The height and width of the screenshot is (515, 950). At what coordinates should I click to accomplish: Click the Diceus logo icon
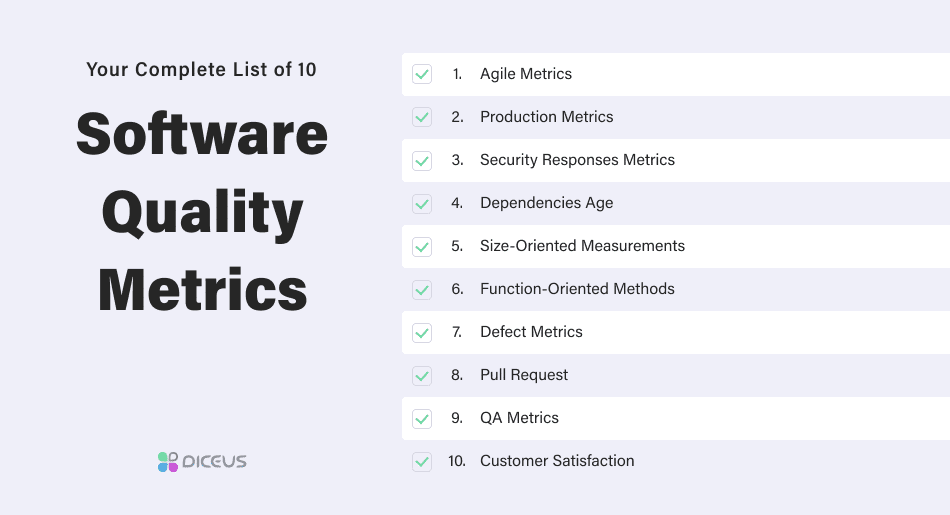pos(168,462)
